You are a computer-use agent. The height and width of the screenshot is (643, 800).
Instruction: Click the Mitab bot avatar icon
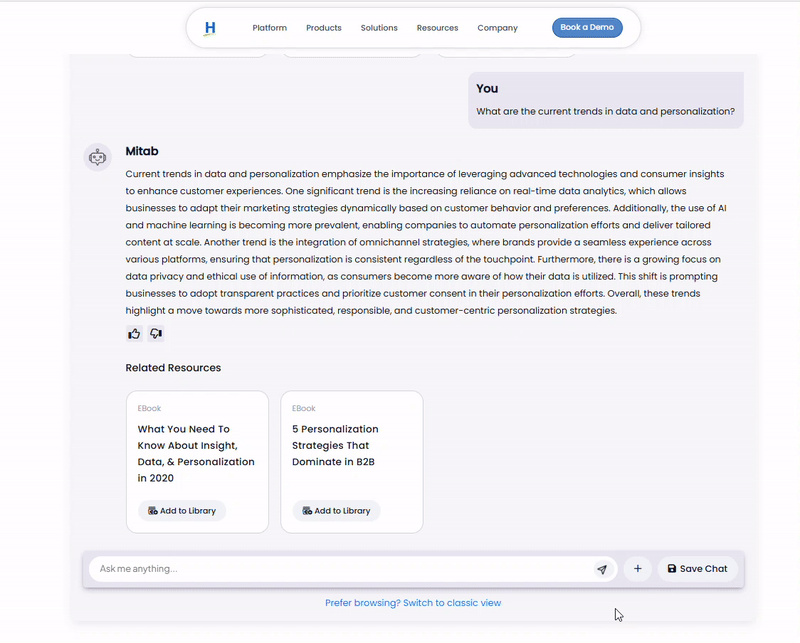[x=97, y=157]
